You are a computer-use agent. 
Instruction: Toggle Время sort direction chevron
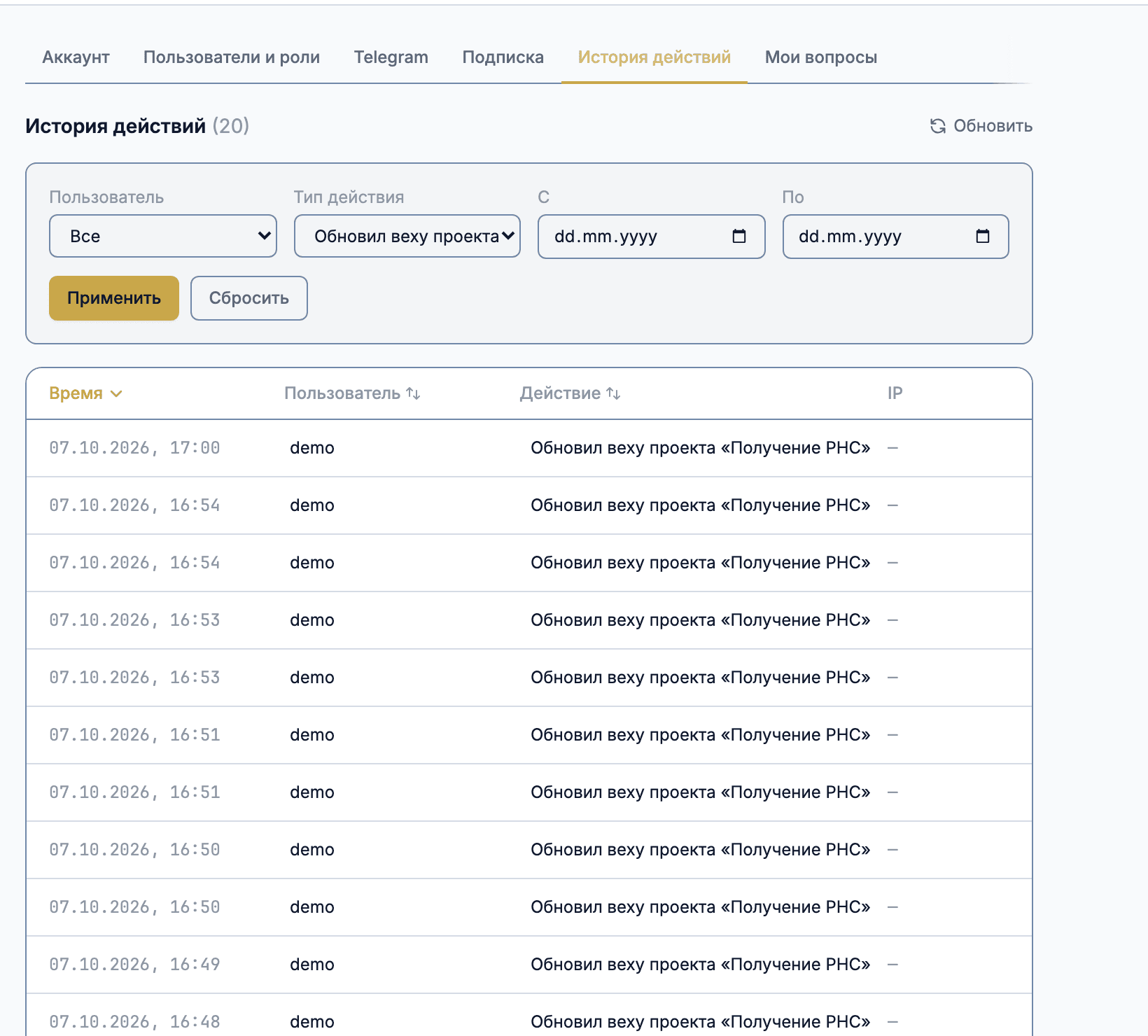click(x=116, y=393)
